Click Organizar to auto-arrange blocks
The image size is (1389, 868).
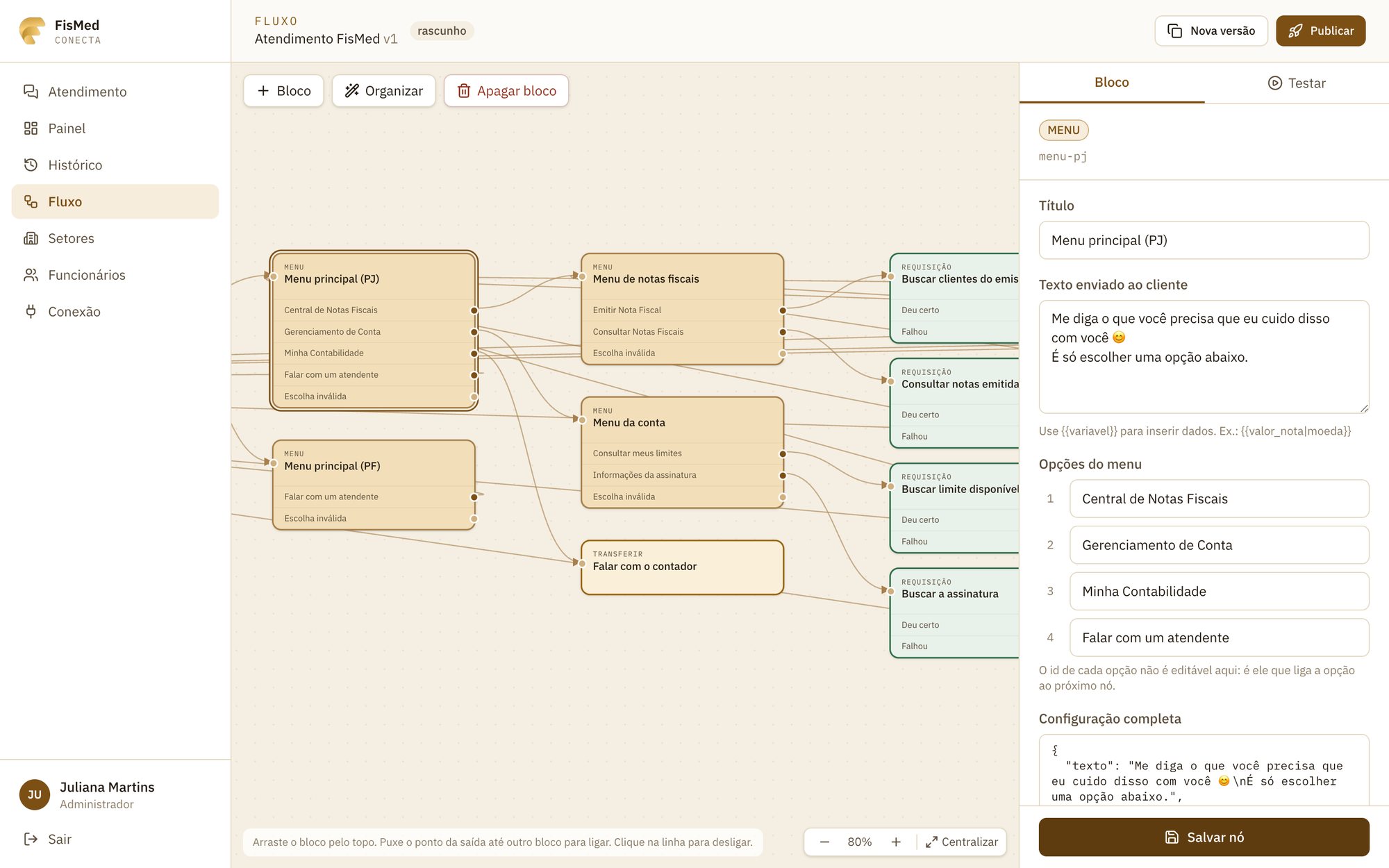click(x=383, y=91)
